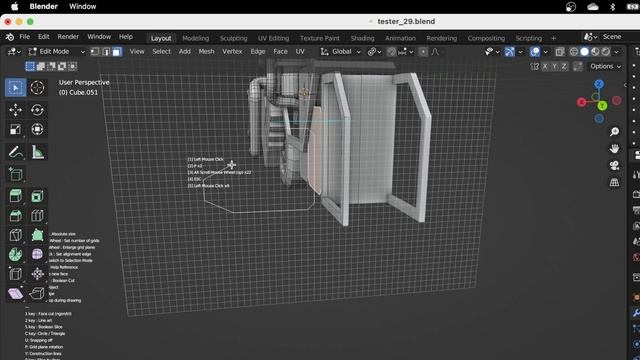The height and width of the screenshot is (360, 640).
Task: Open gizmo options dropdown arrow
Action: [520, 52]
